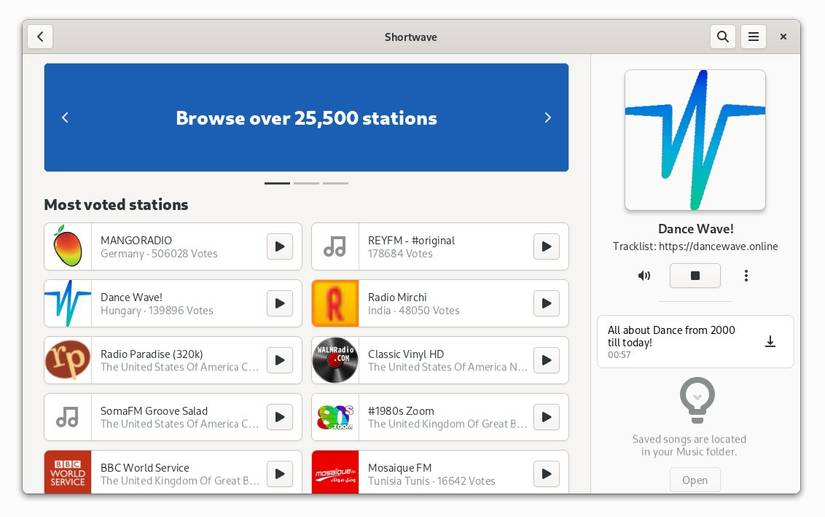Select All about Dance song entry
Viewport: 825px width, 517px height.
coord(695,341)
